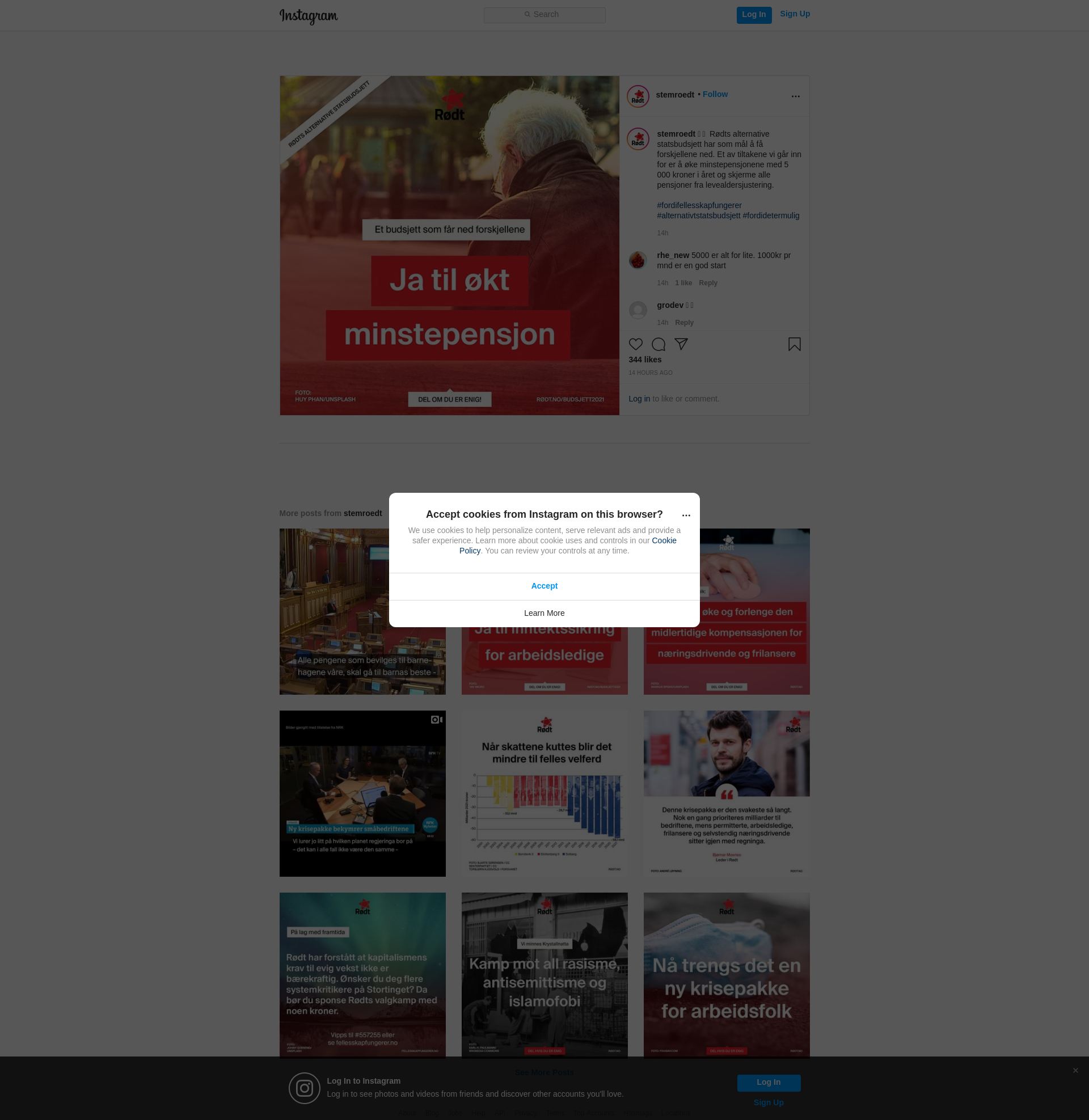Close the bottom login banner
This screenshot has width=1089, height=1120.
point(1075,1070)
